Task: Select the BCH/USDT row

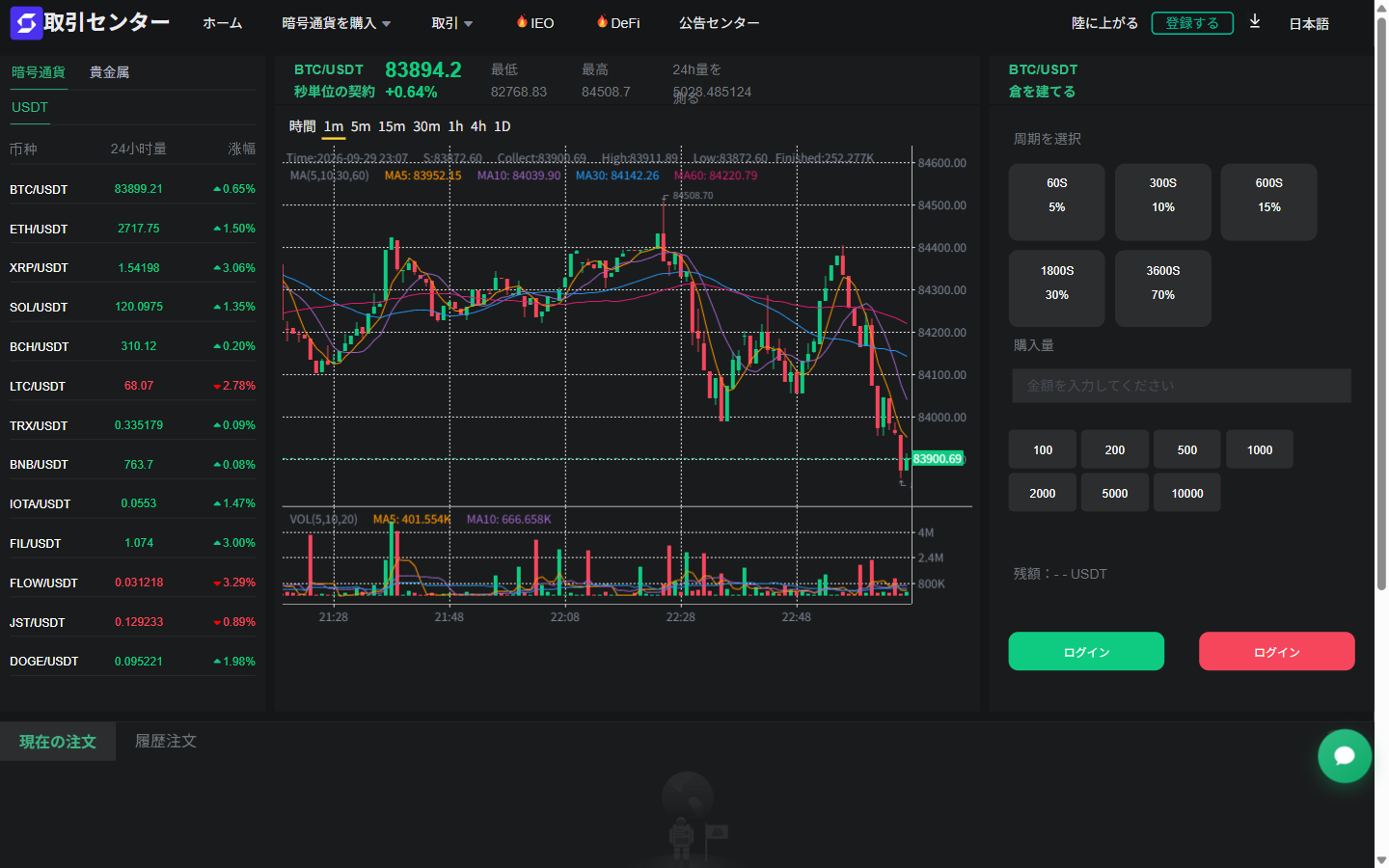Action: 132,346
